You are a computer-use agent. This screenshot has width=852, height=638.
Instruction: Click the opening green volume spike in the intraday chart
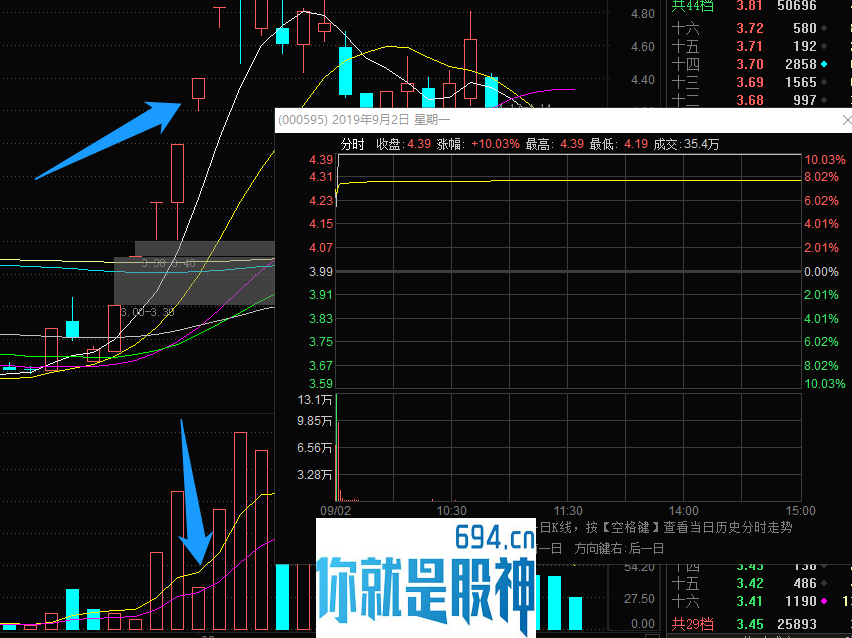point(337,447)
